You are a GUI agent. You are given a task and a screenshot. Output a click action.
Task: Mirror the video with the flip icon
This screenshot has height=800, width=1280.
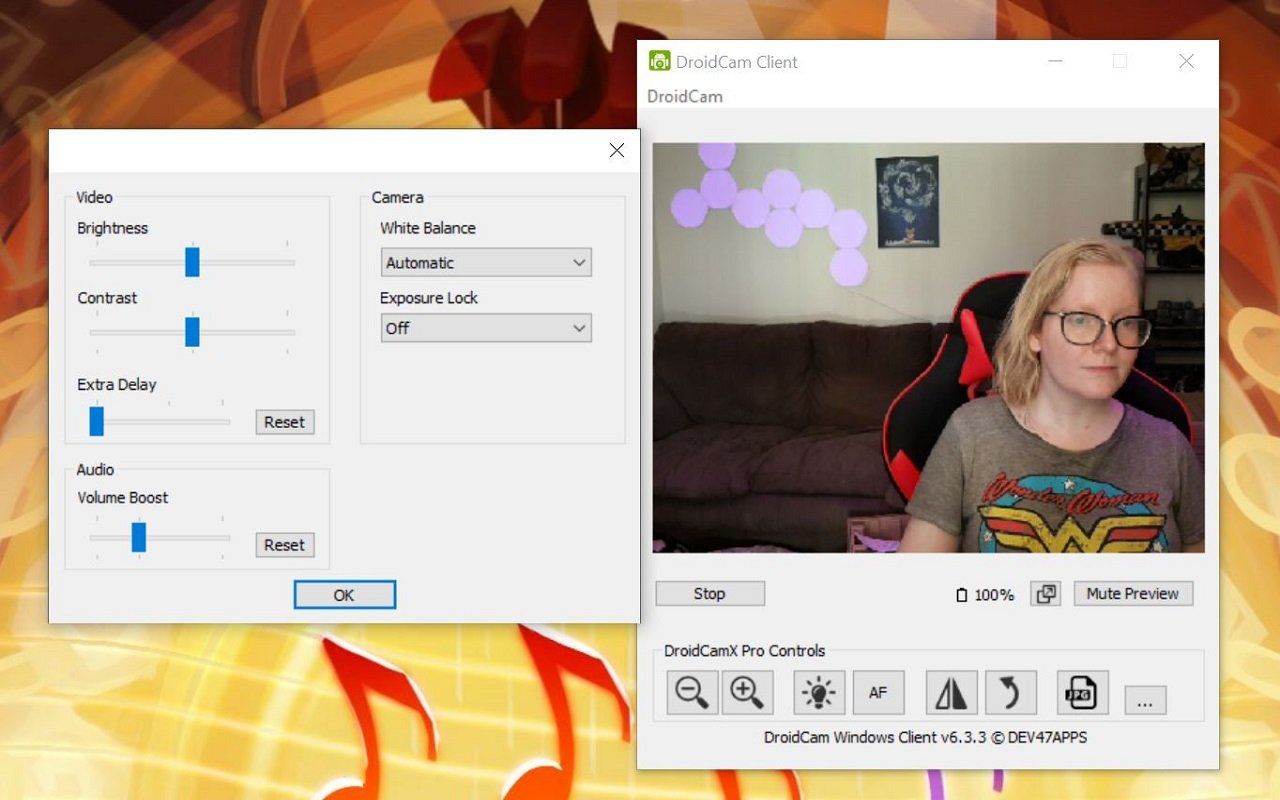[x=951, y=692]
